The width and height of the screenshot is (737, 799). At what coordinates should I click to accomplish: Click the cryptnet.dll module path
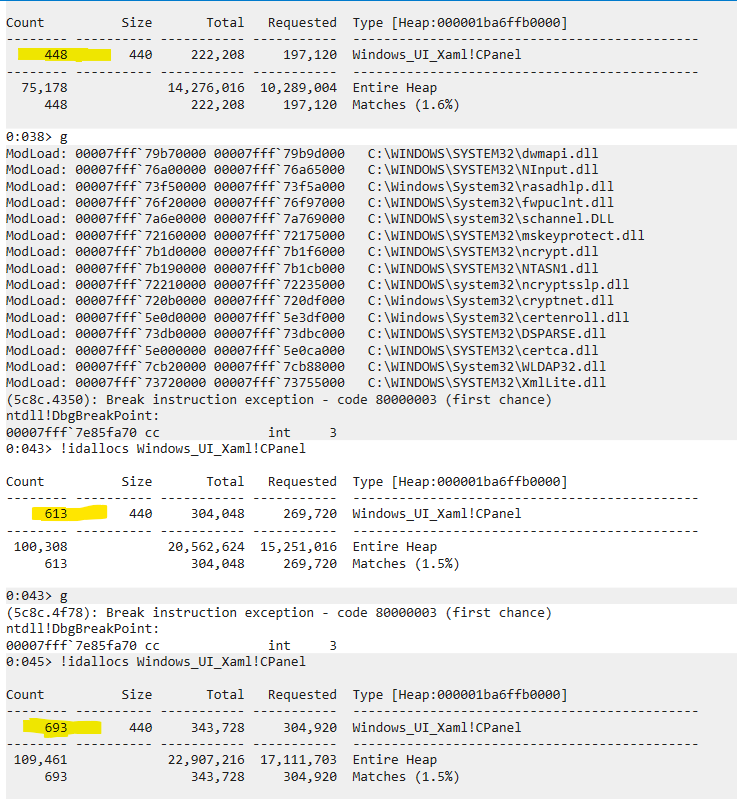click(490, 301)
